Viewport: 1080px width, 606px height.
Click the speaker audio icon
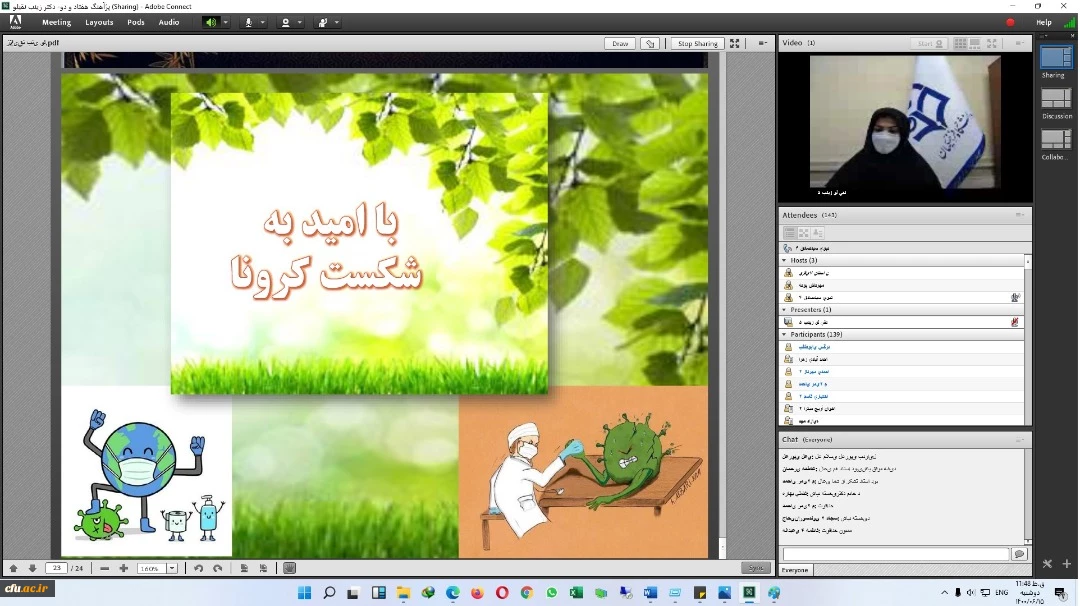(x=211, y=22)
